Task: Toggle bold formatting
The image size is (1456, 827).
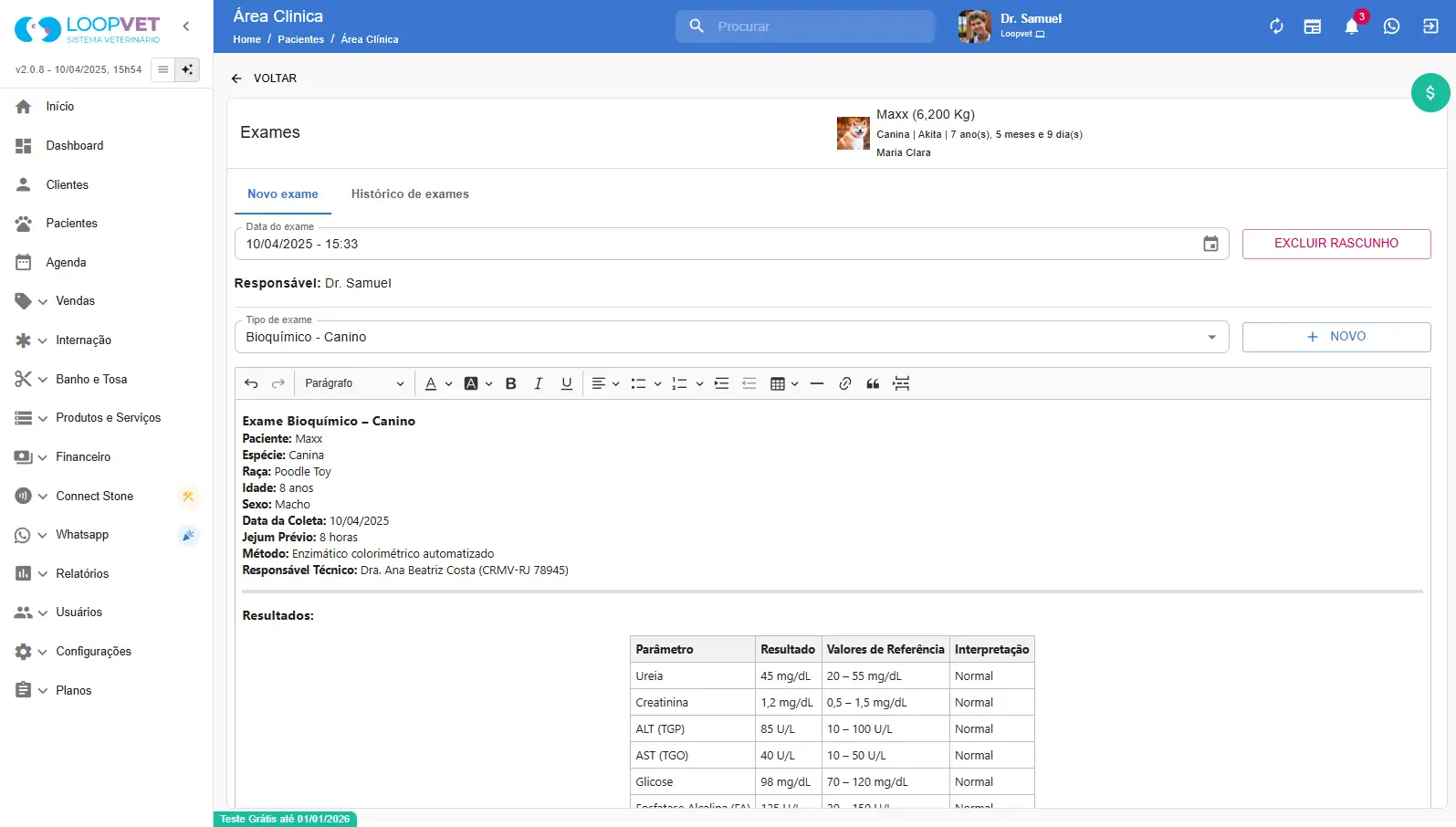Action: coord(511,383)
